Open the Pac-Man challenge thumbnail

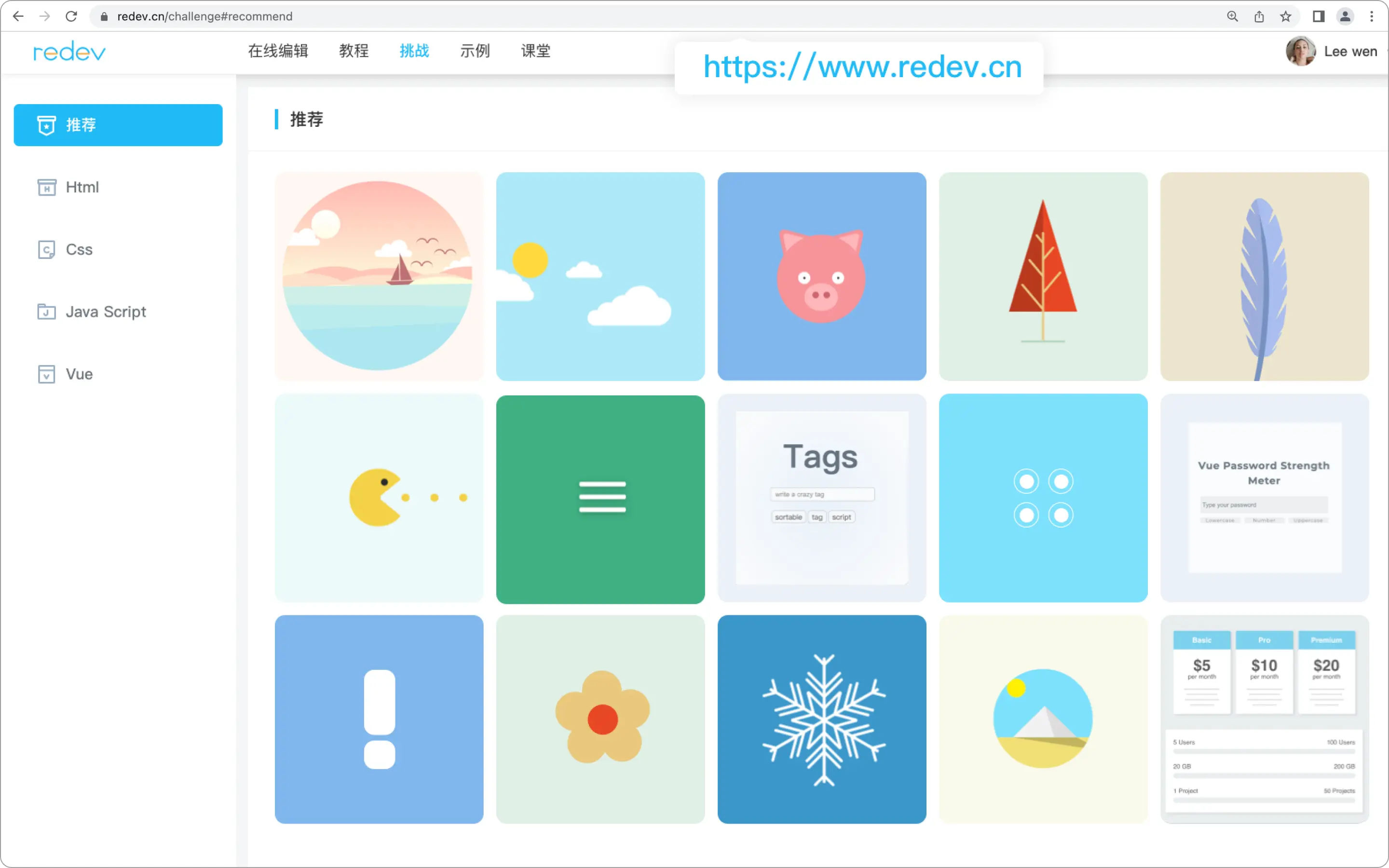379,498
